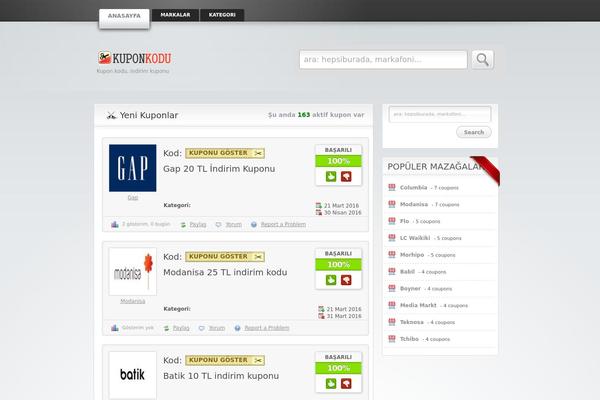Open Babil in popular stores
The image size is (600, 400).
[407, 272]
